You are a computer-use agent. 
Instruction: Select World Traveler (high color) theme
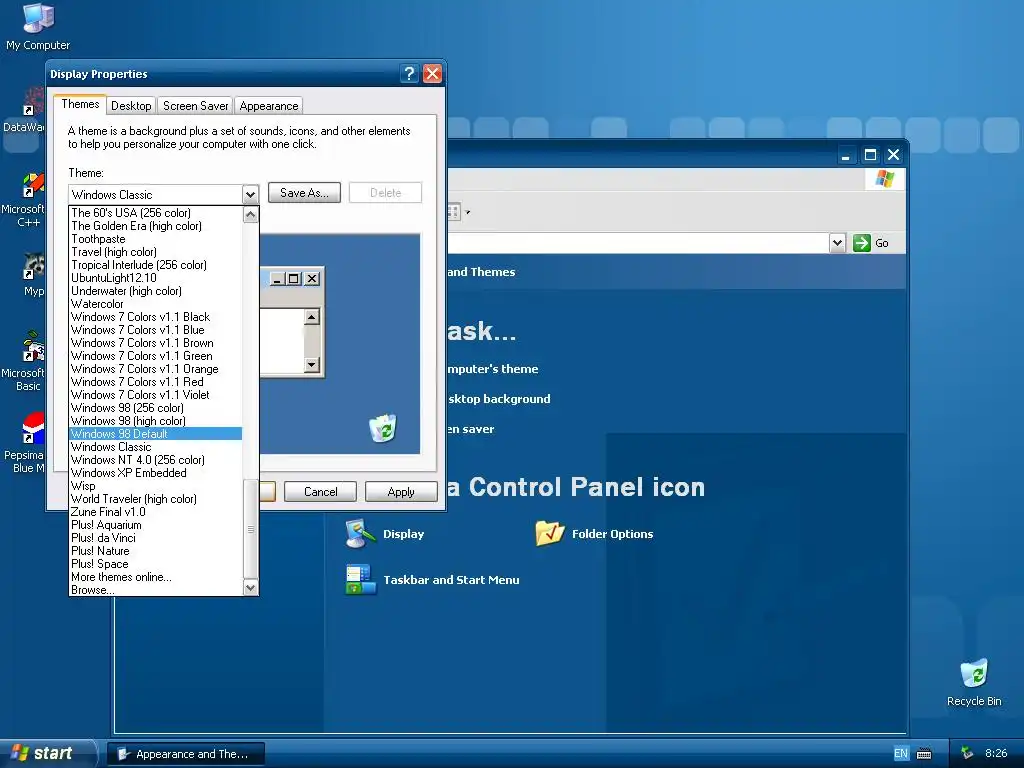point(155,499)
